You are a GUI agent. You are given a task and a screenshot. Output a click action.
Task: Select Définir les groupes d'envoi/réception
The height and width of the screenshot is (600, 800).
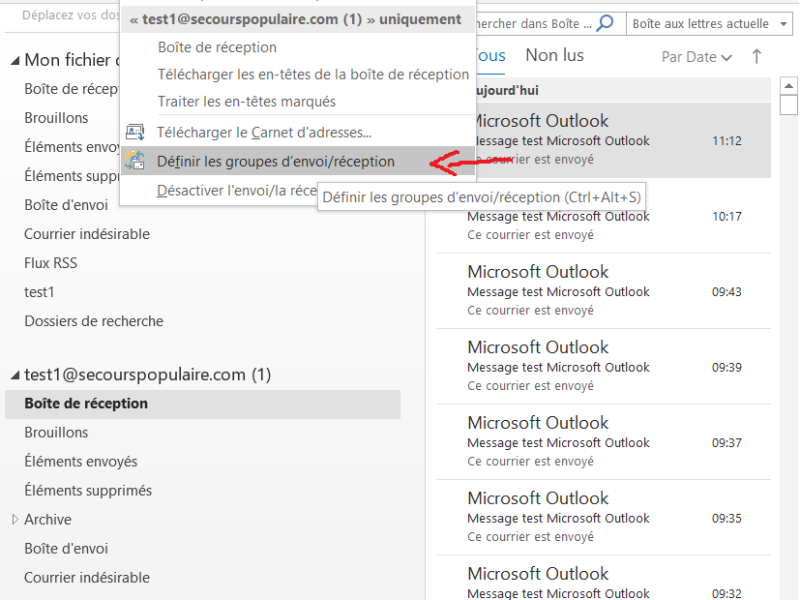click(297, 161)
